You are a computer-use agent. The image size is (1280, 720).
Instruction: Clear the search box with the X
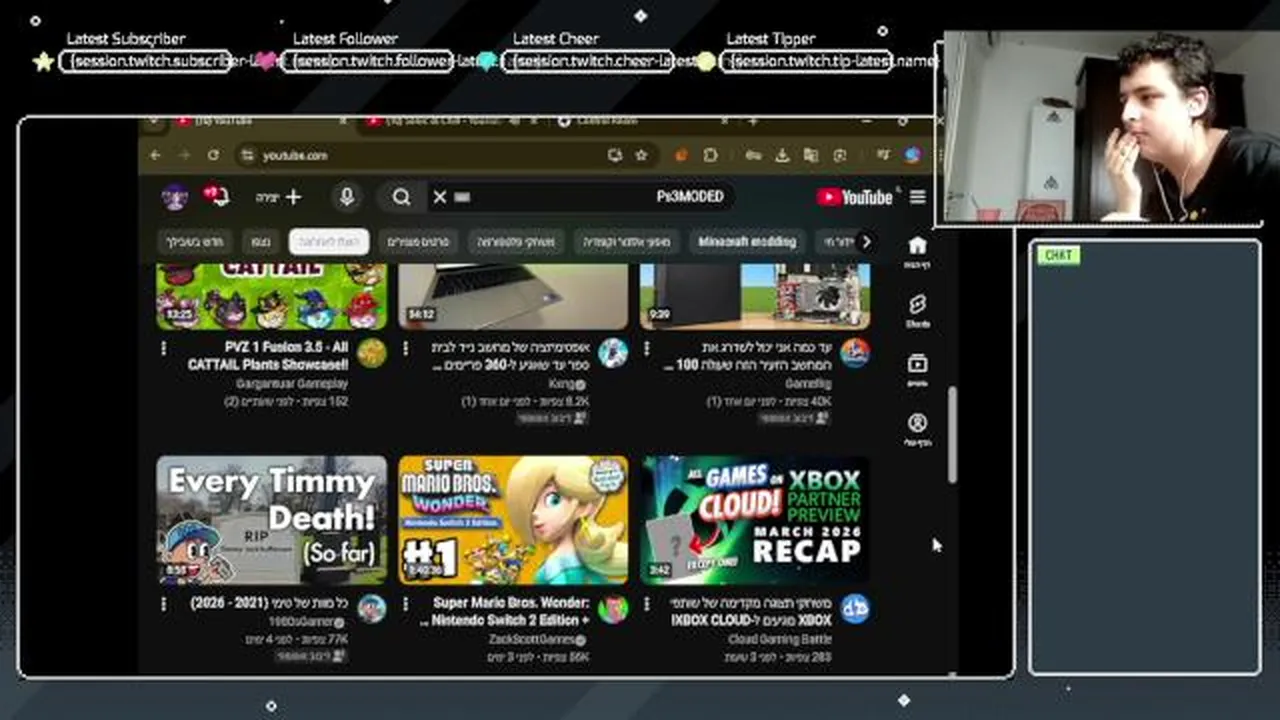click(439, 197)
